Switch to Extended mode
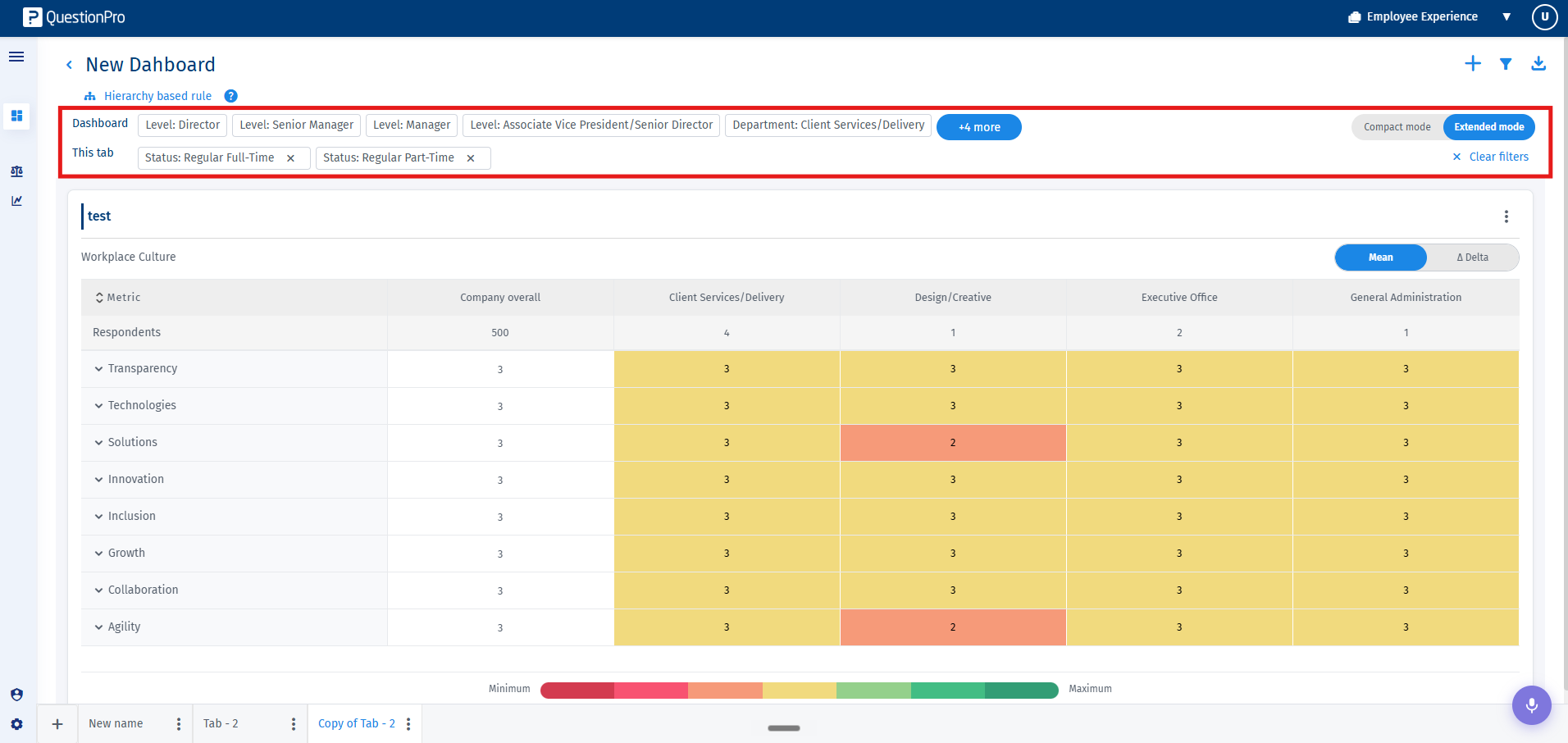The width and height of the screenshot is (1568, 743). click(1489, 127)
